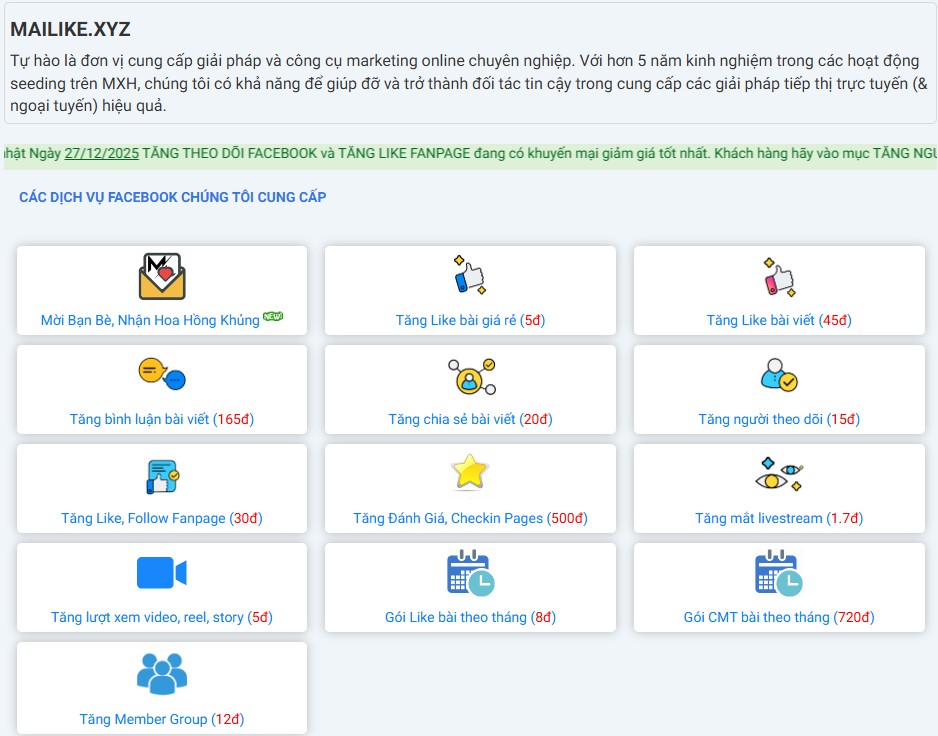
Task: Click the fanpage like document icon
Action: click(163, 476)
